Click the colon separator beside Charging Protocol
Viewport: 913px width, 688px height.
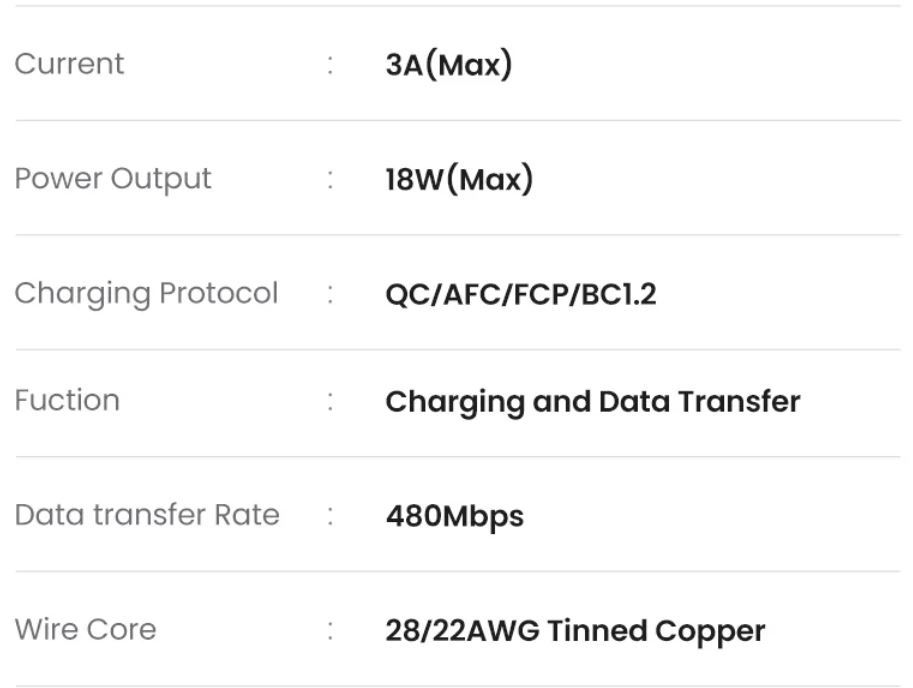[x=330, y=295]
